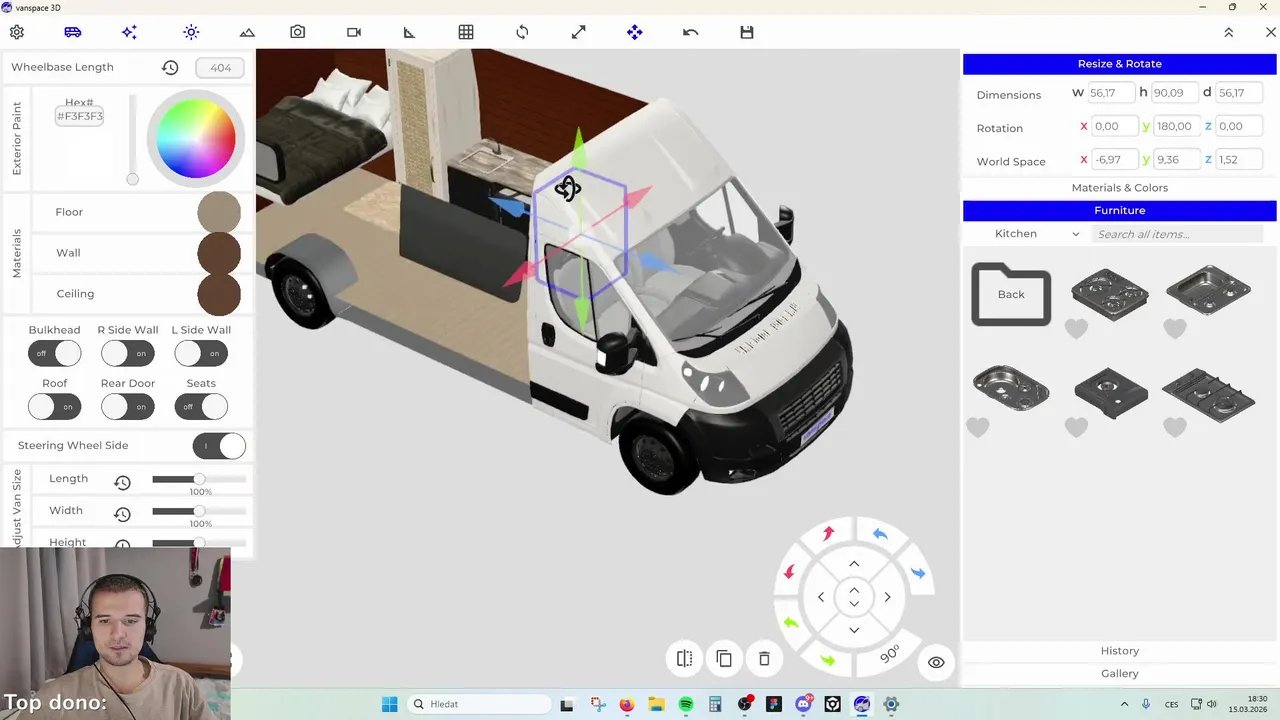
Task: Click the Dimensions width input field
Action: coord(1112,93)
